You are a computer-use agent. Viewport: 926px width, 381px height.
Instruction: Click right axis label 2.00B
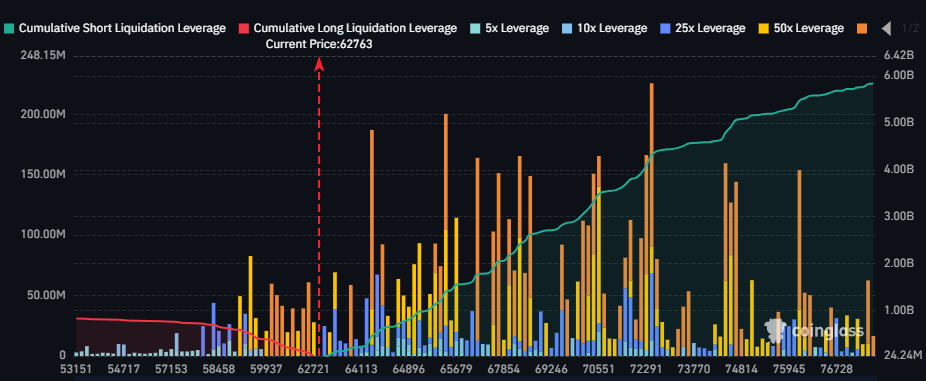pyautogui.click(x=899, y=263)
